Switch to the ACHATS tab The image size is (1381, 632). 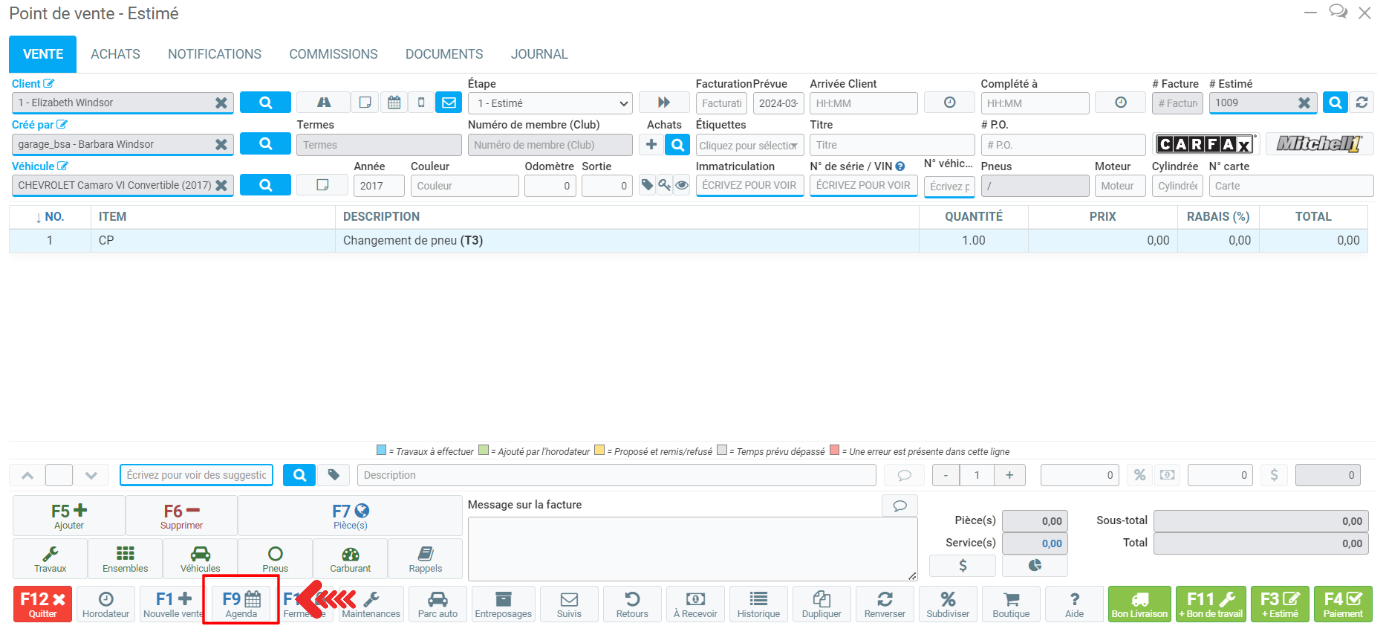tap(115, 54)
